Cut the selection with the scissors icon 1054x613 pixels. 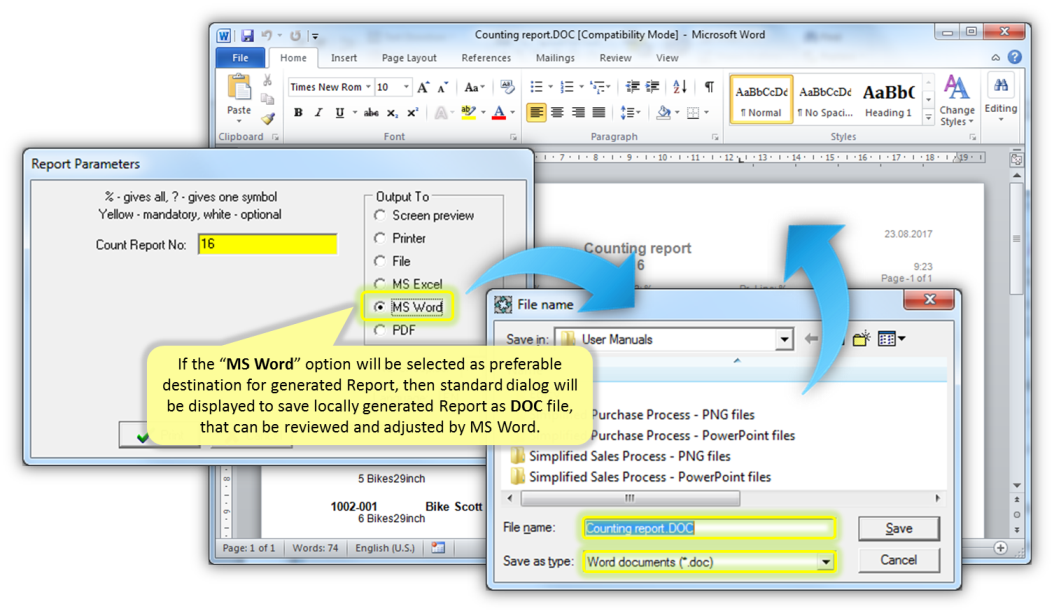[x=268, y=81]
